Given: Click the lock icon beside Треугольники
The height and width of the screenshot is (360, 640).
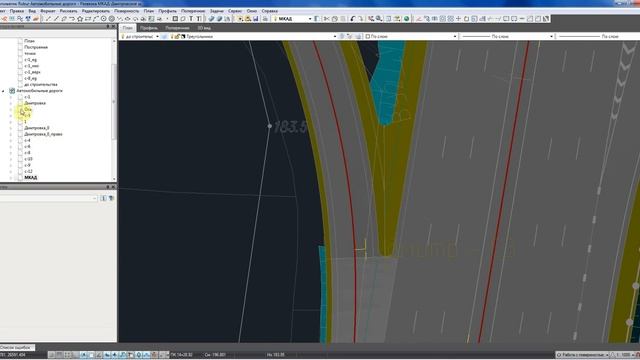Looking at the screenshot, I should pos(178,36).
